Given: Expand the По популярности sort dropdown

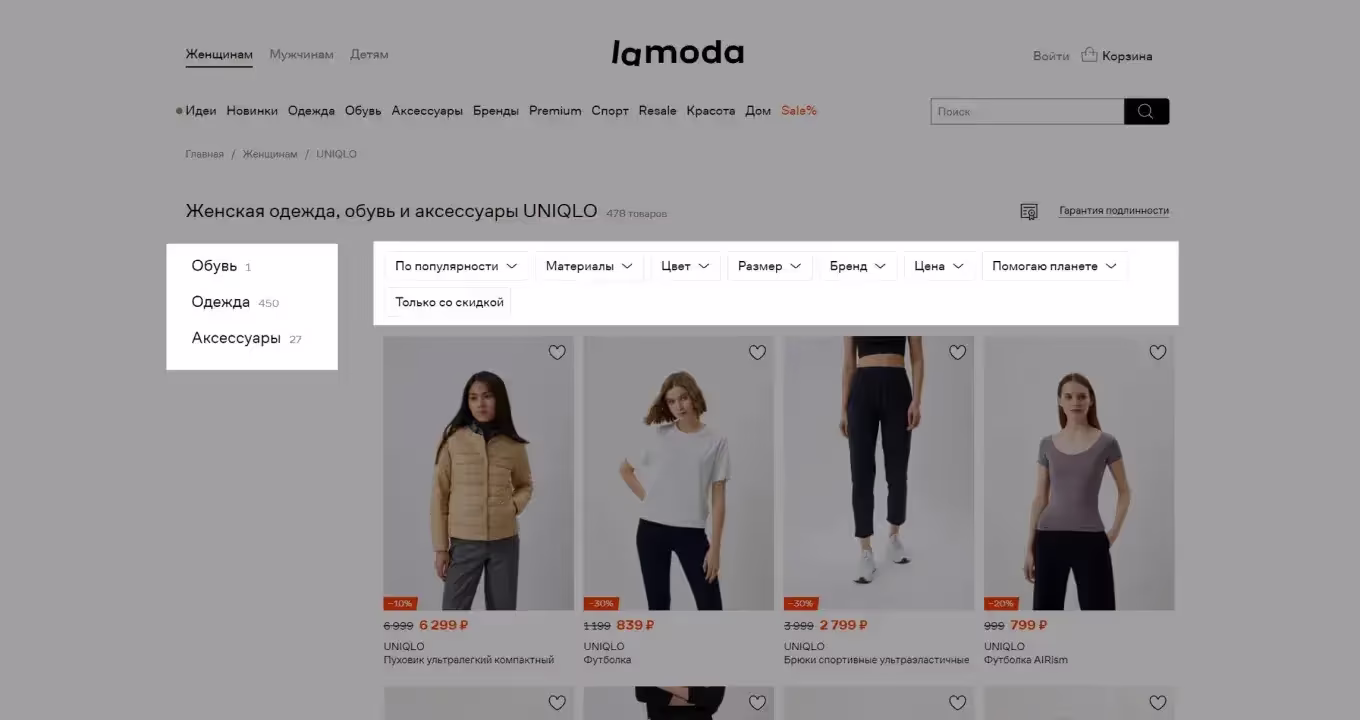Looking at the screenshot, I should click(456, 266).
